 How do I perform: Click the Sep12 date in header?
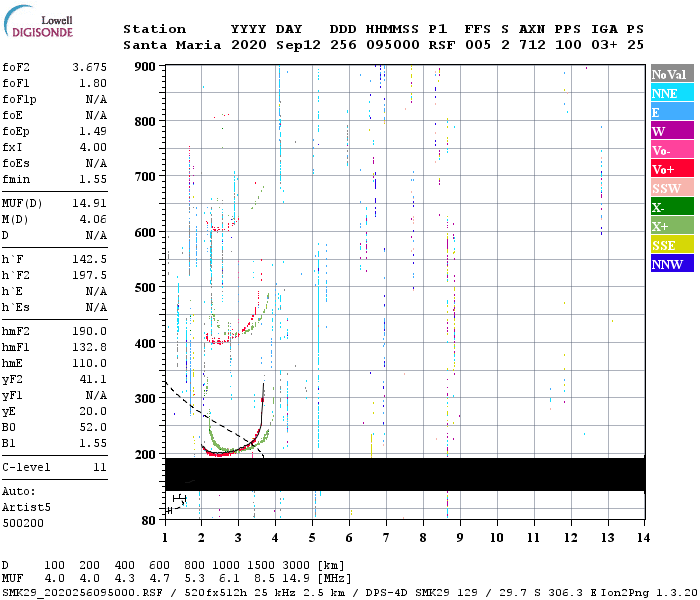click(298, 45)
